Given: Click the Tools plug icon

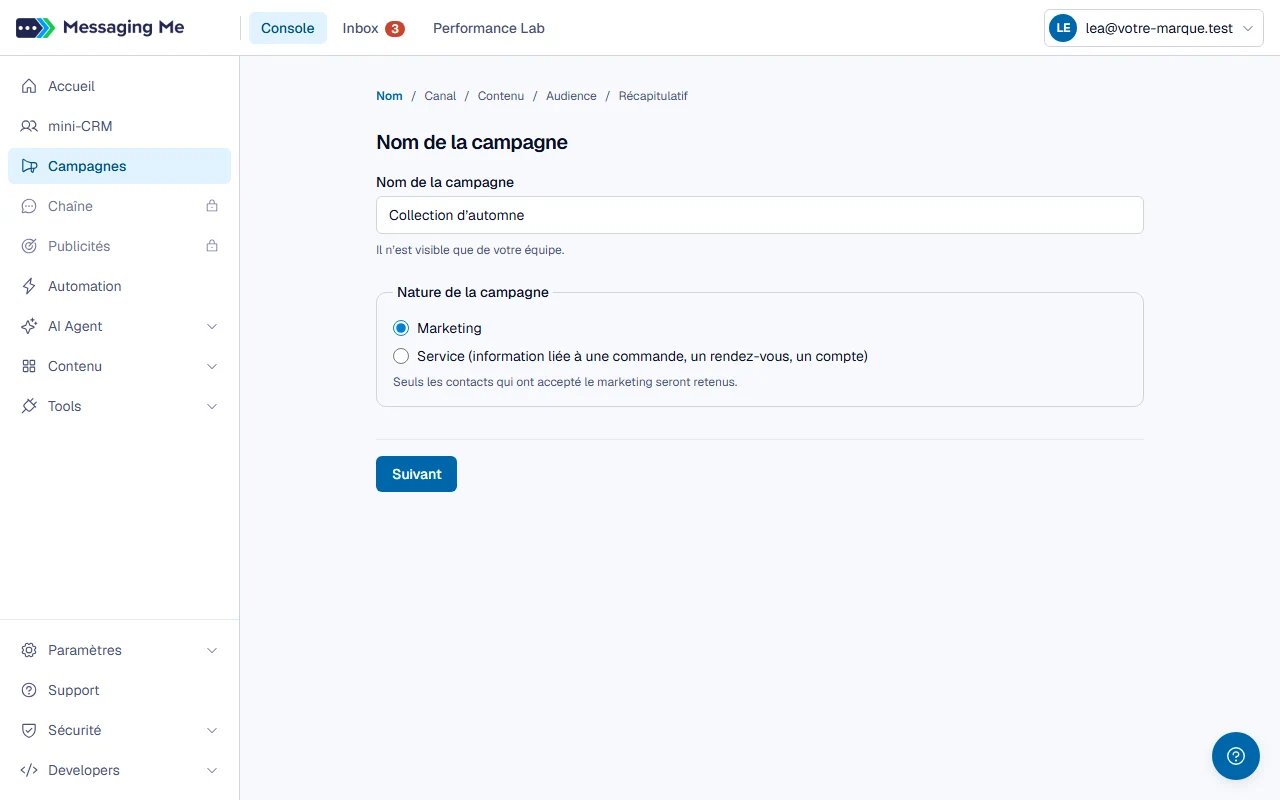Looking at the screenshot, I should click(29, 406).
